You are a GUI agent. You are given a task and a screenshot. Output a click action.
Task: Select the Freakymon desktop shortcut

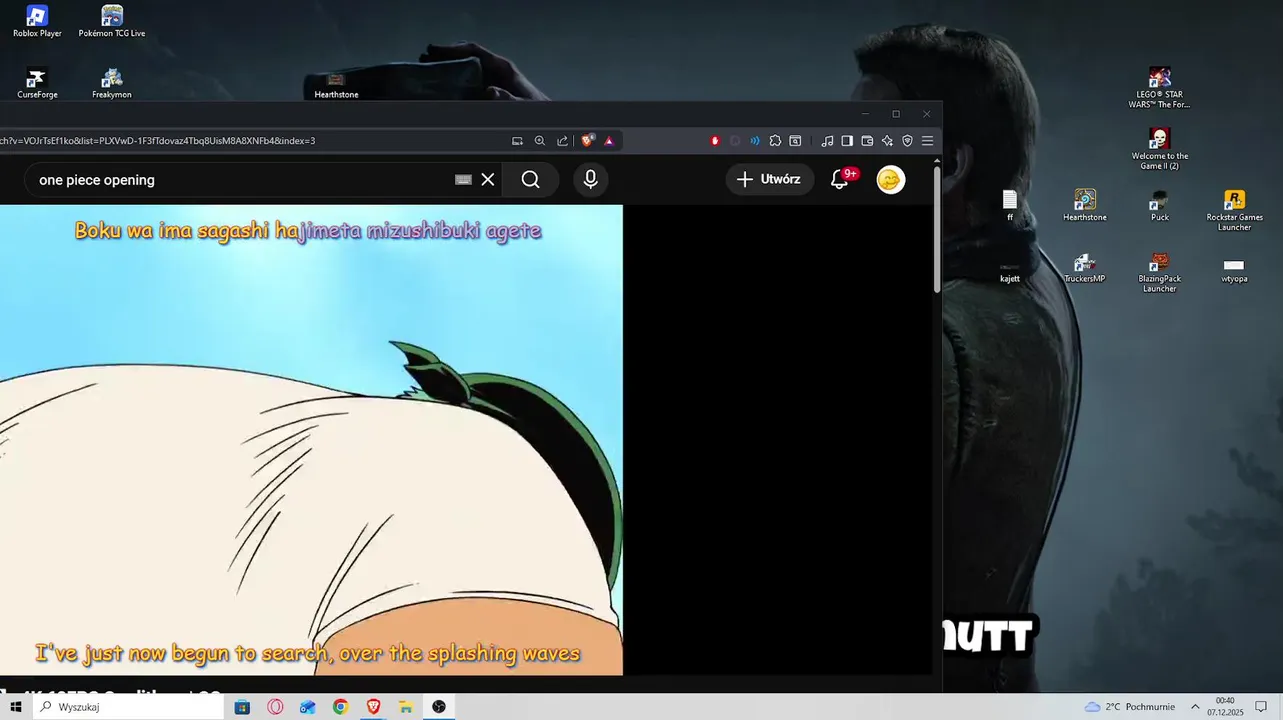click(x=112, y=84)
